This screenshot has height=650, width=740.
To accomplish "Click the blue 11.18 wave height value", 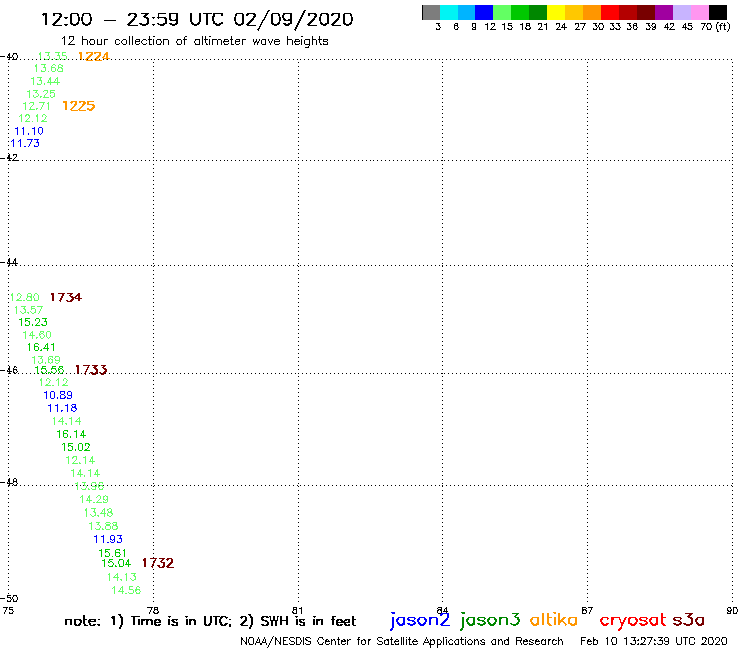I will tap(62, 408).
